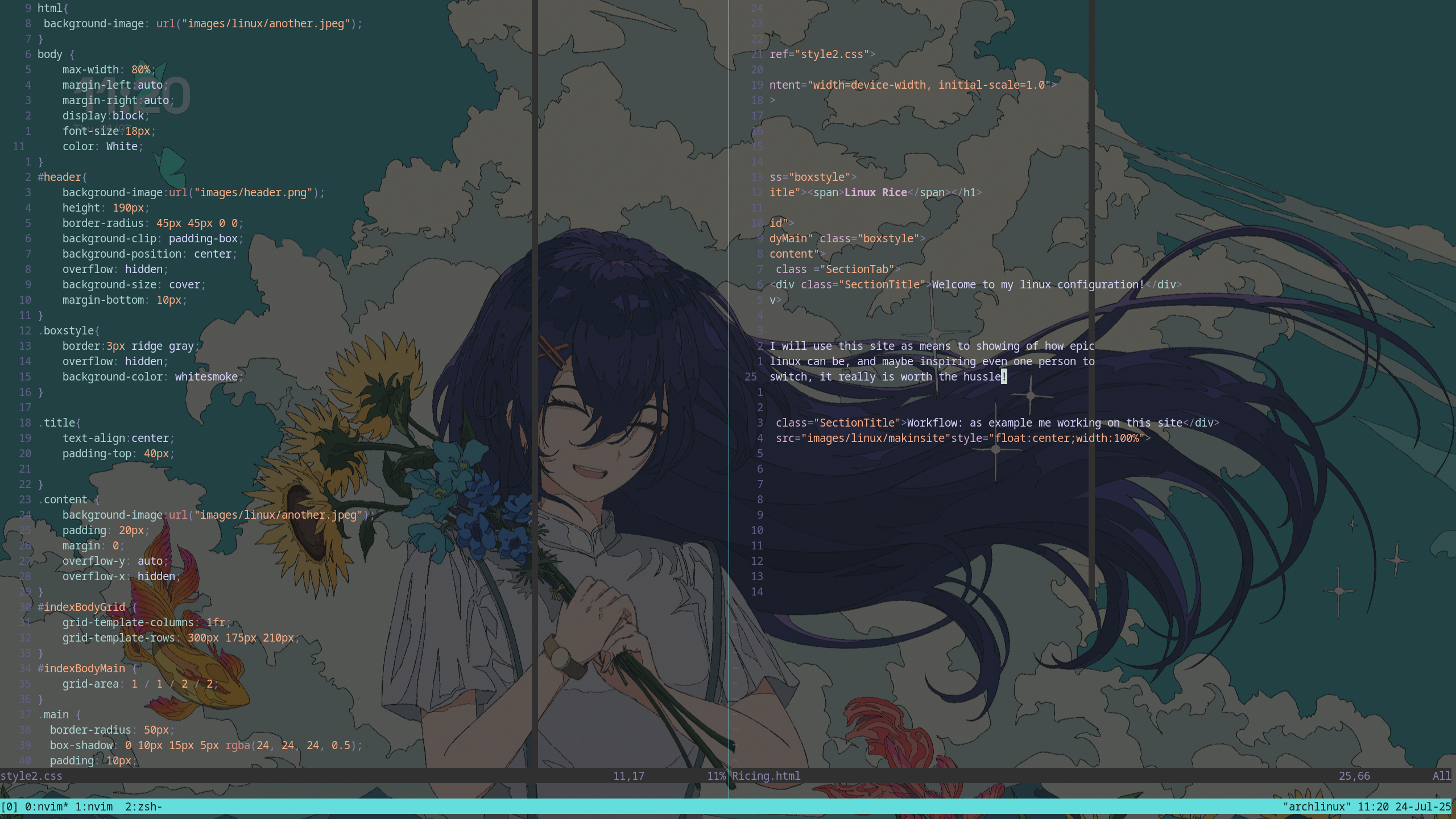Click the Workflow: as example SectionTitle line
The height and width of the screenshot is (819, 1456).
click(998, 423)
